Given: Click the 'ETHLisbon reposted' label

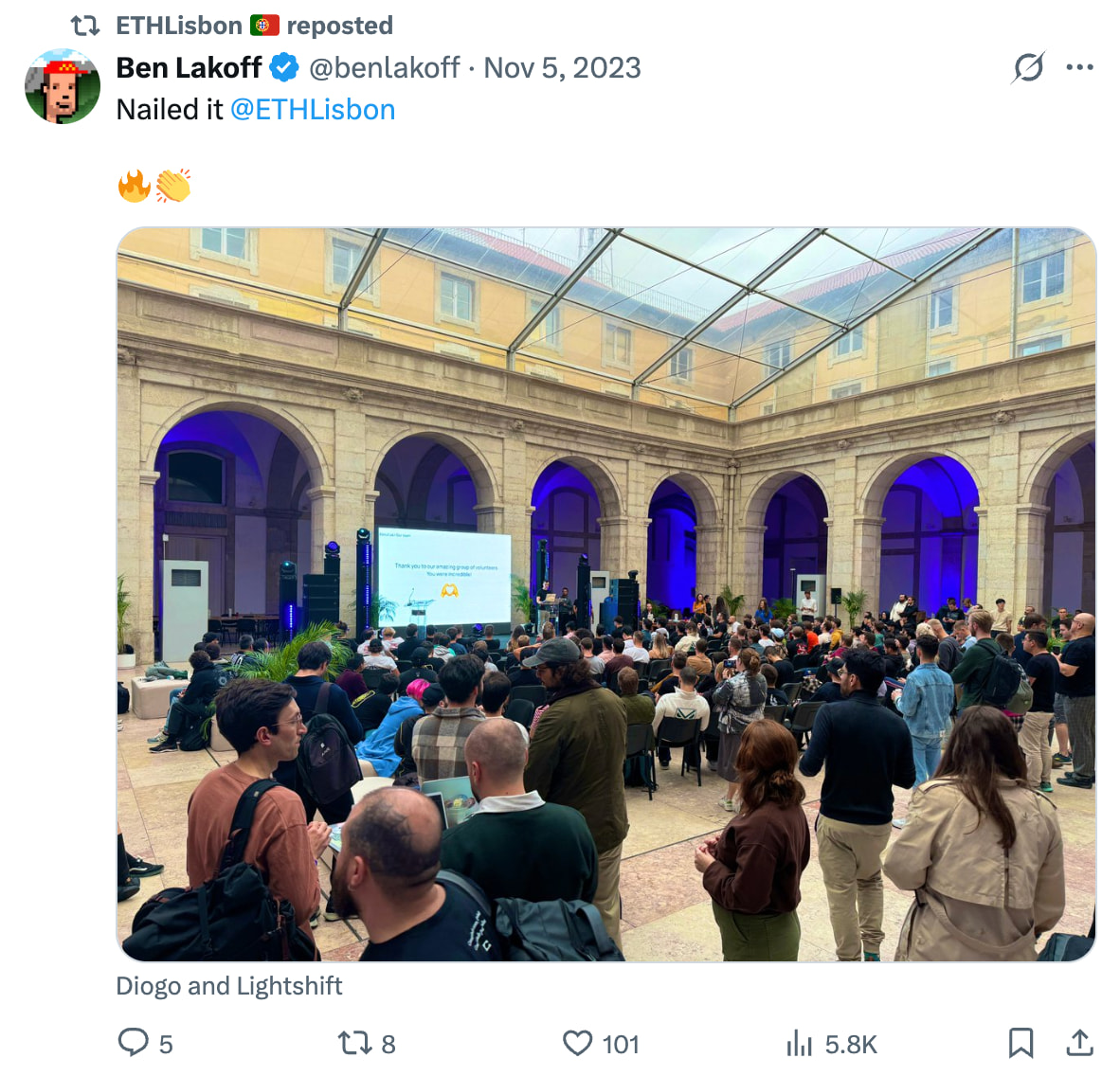Looking at the screenshot, I should [x=254, y=26].
